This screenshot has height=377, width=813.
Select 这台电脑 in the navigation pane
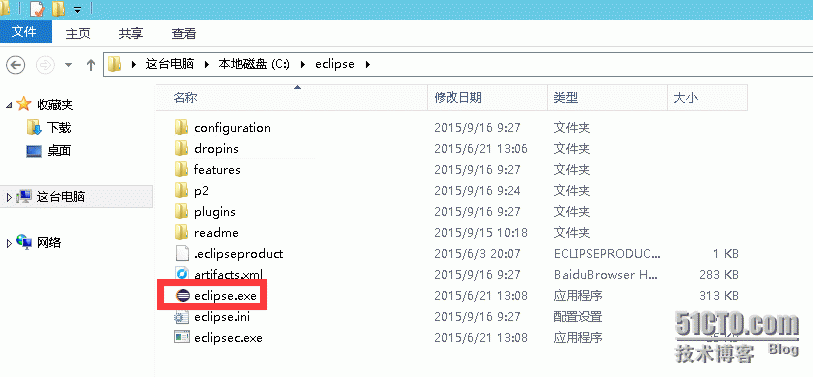(61, 197)
